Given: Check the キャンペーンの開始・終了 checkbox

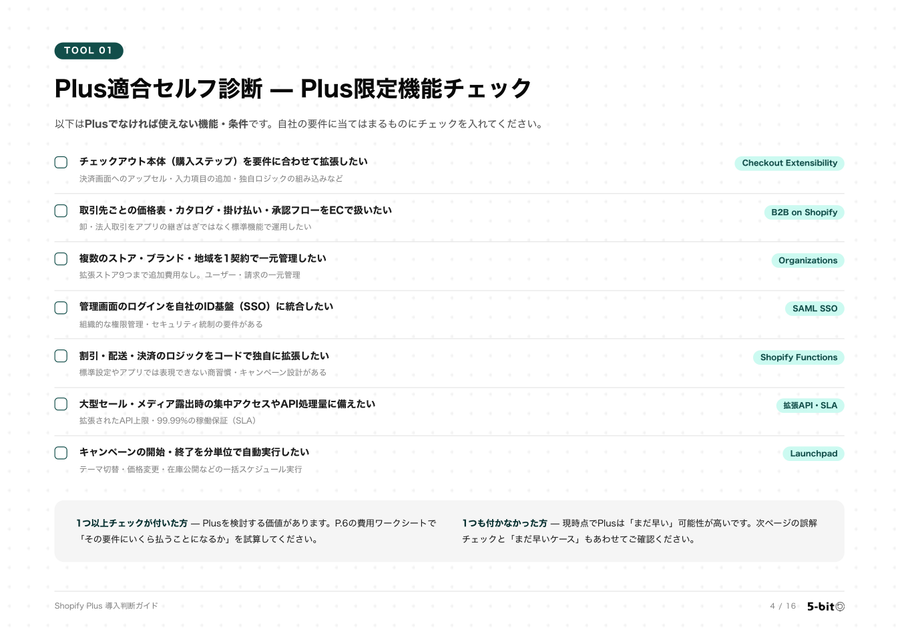Looking at the screenshot, I should 61,453.
